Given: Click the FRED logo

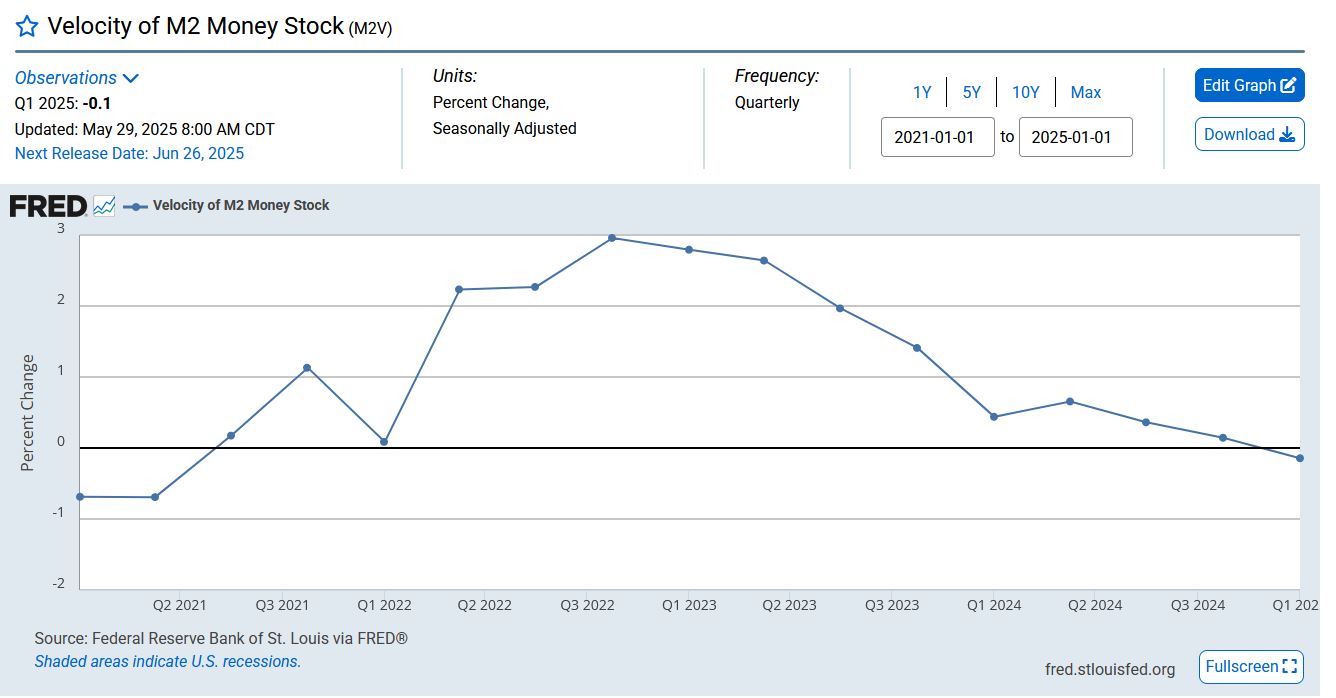Looking at the screenshot, I should pyautogui.click(x=47, y=206).
